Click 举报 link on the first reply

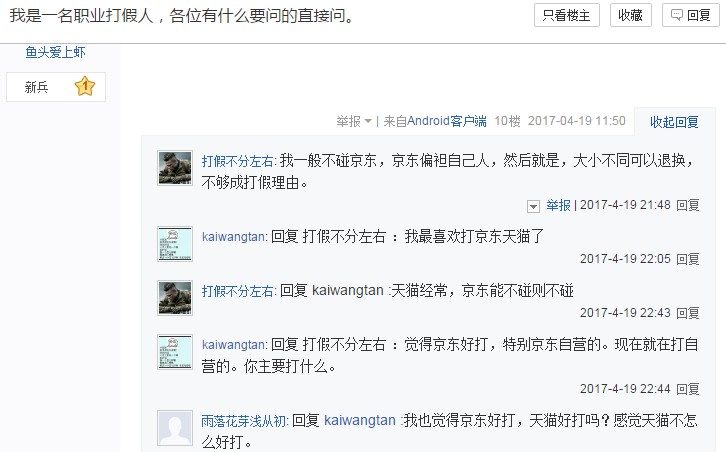point(558,205)
